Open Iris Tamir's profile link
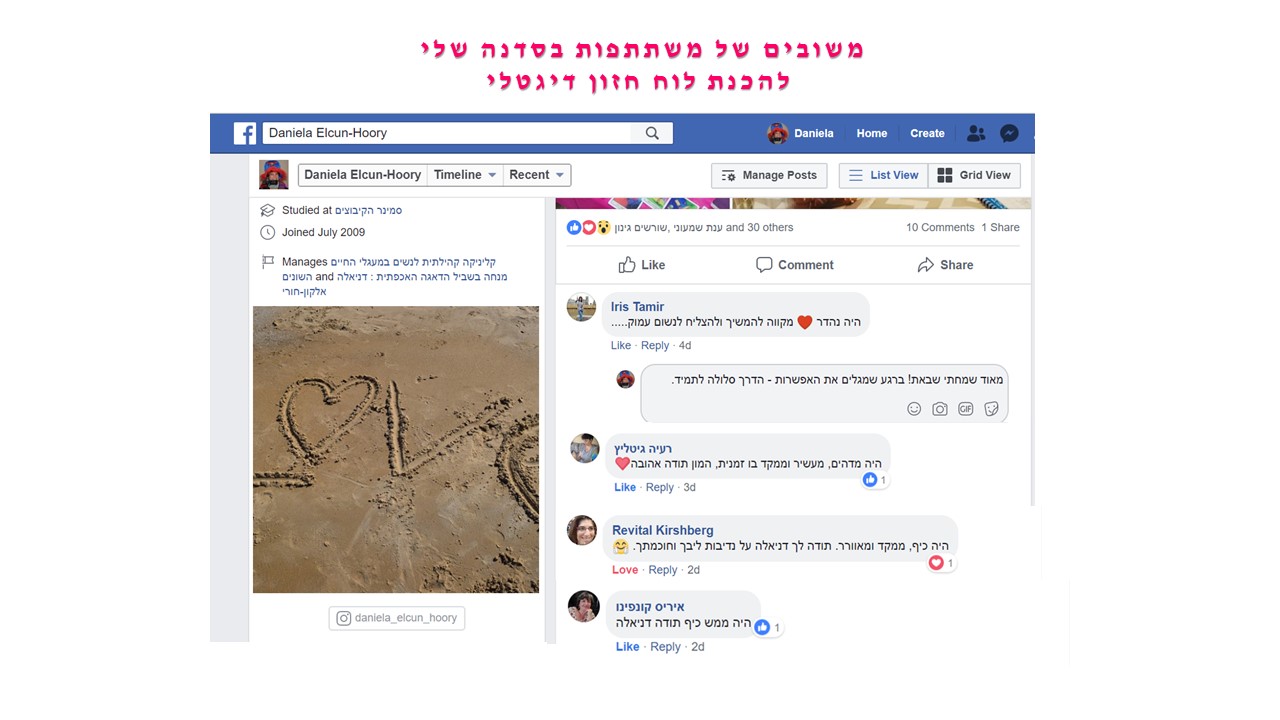1280x720 pixels. coord(637,307)
